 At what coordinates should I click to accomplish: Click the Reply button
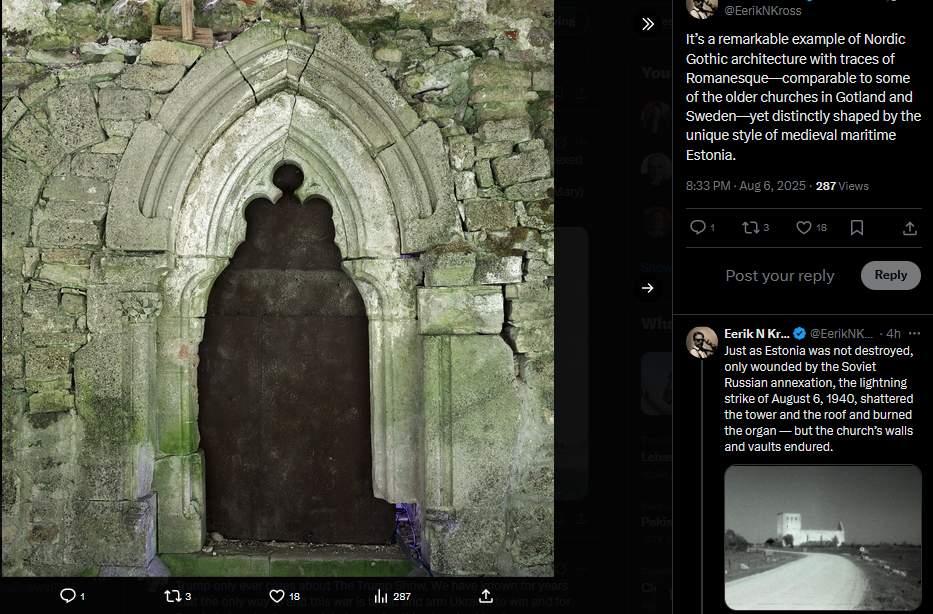coord(890,275)
